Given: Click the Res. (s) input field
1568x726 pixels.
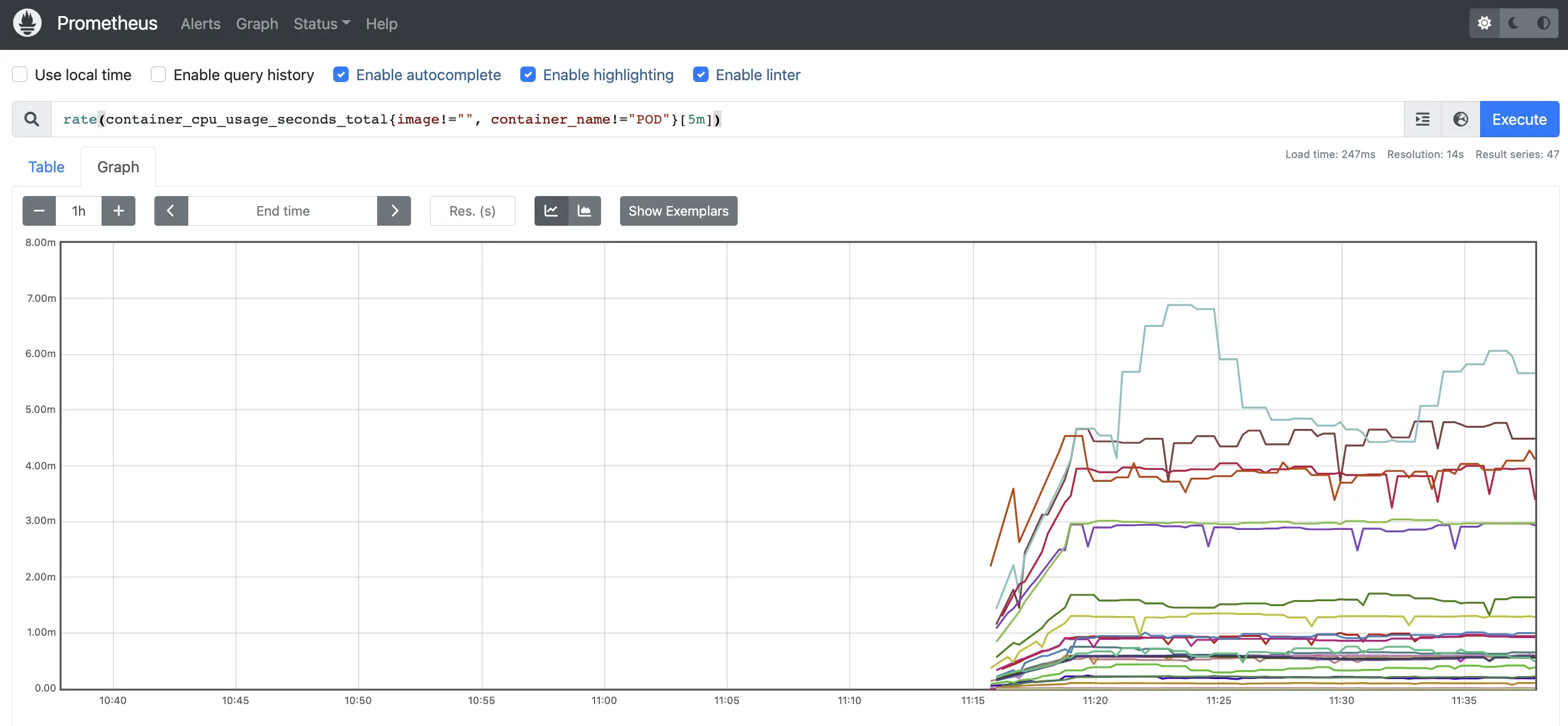Looking at the screenshot, I should (472, 211).
